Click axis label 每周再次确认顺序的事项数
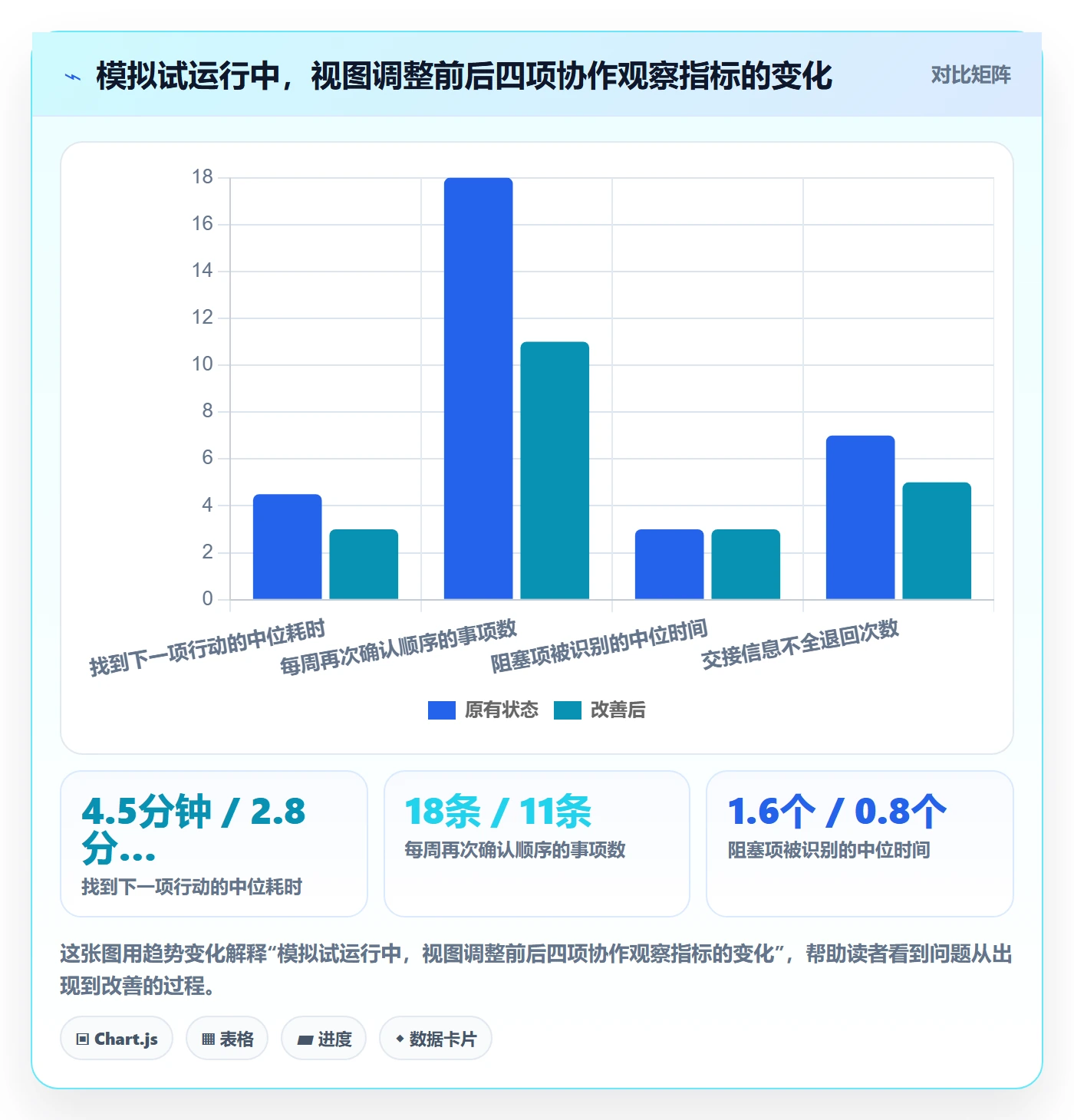The image size is (1074, 1120). 399,648
